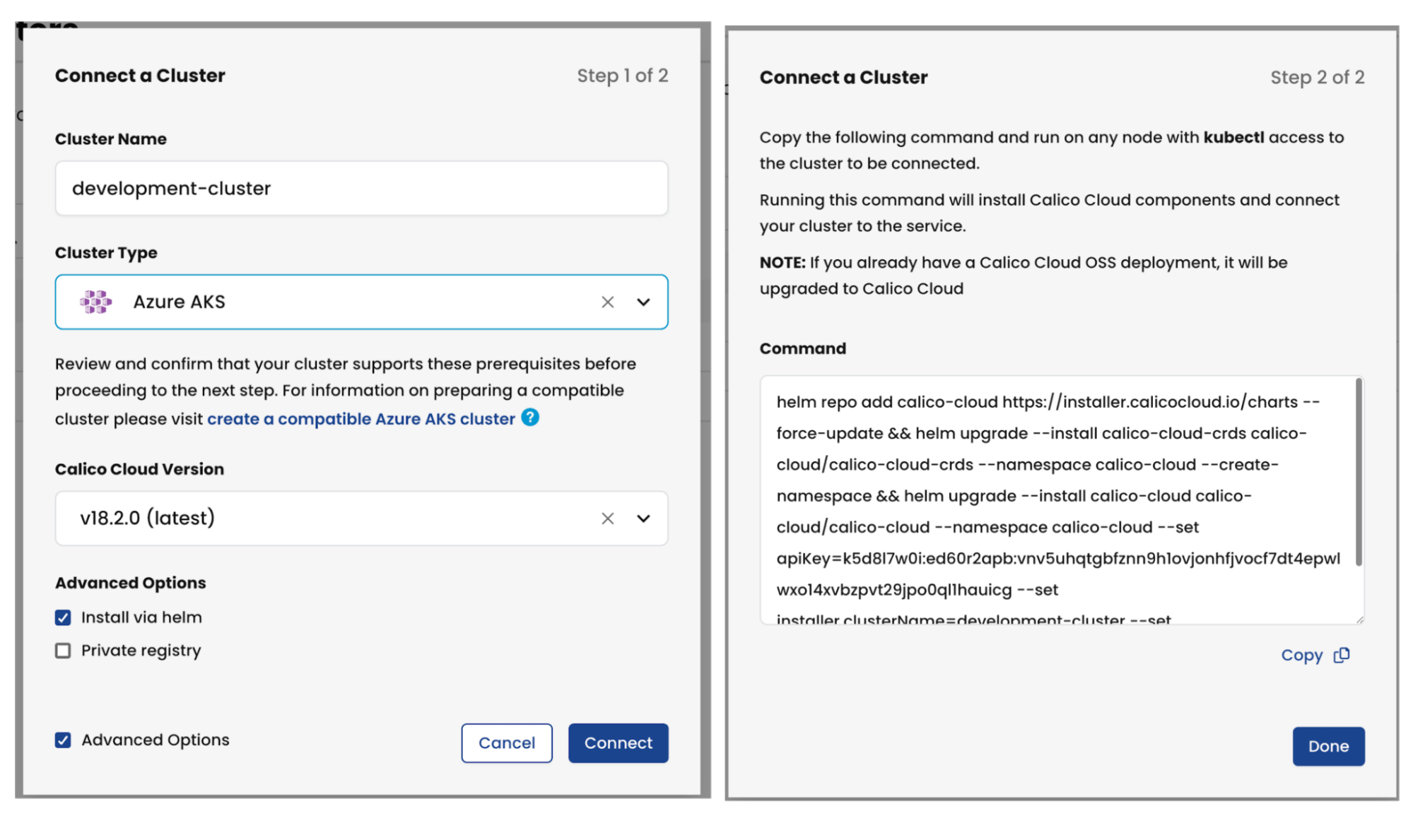This screenshot has height=840, width=1413.
Task: Open create a compatible Azure AKS cluster link
Action: coord(361,419)
